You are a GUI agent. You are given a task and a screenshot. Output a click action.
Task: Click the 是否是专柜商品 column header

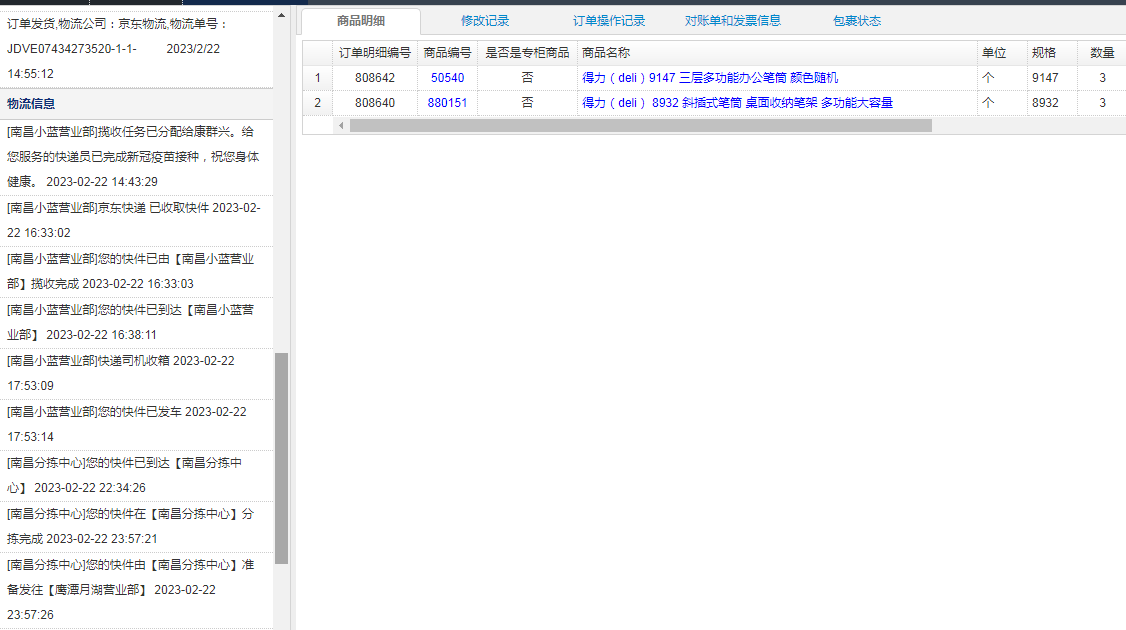(x=527, y=53)
